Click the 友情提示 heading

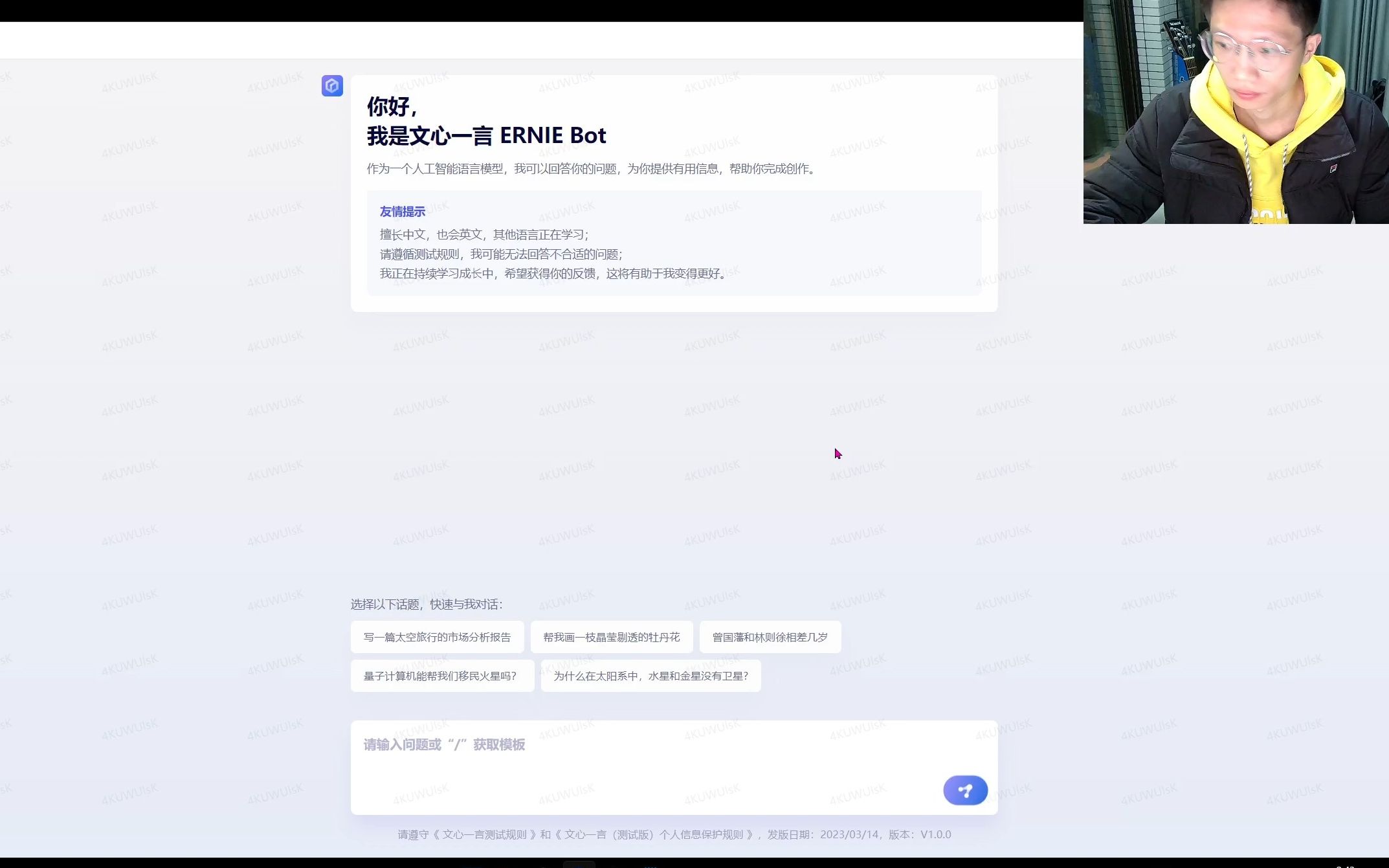coord(403,212)
